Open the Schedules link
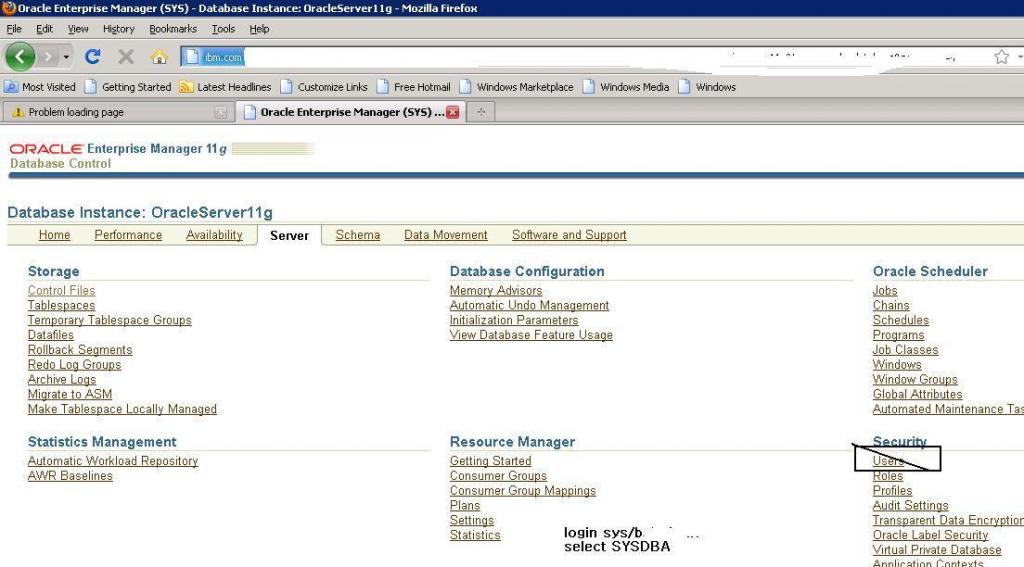Viewport: 1024px width, 567px height. (901, 320)
